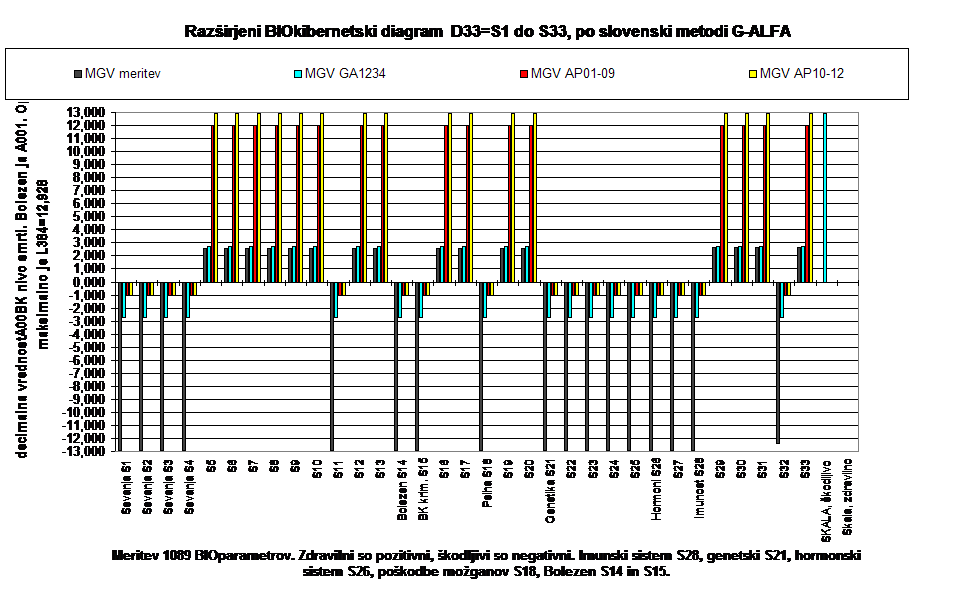Click the y-axis value -1,000
Screen dimensions: 977x600
[x=87, y=295]
